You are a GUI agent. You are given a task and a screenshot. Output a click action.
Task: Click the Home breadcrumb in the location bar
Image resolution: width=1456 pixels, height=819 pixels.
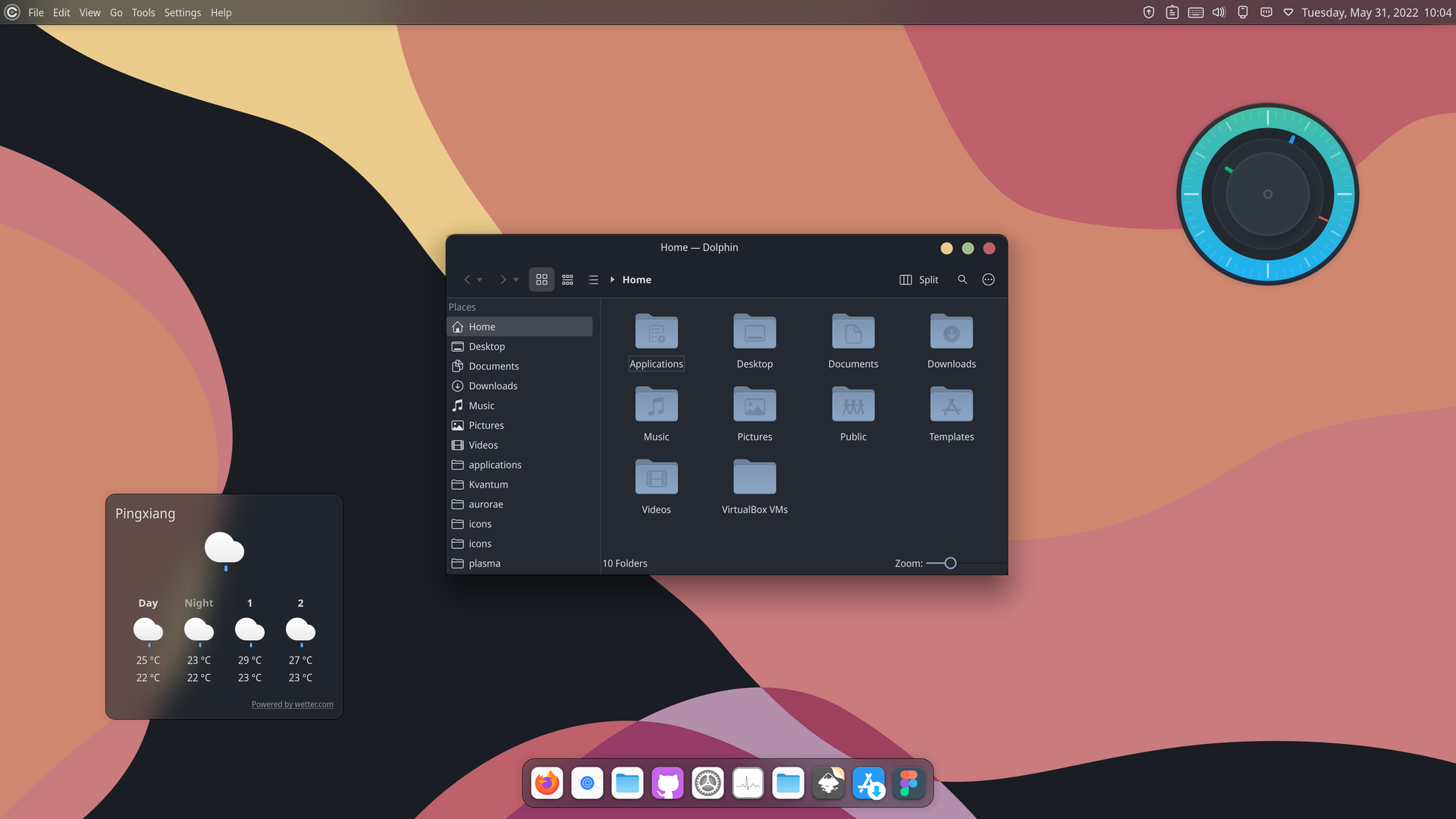[x=637, y=280]
